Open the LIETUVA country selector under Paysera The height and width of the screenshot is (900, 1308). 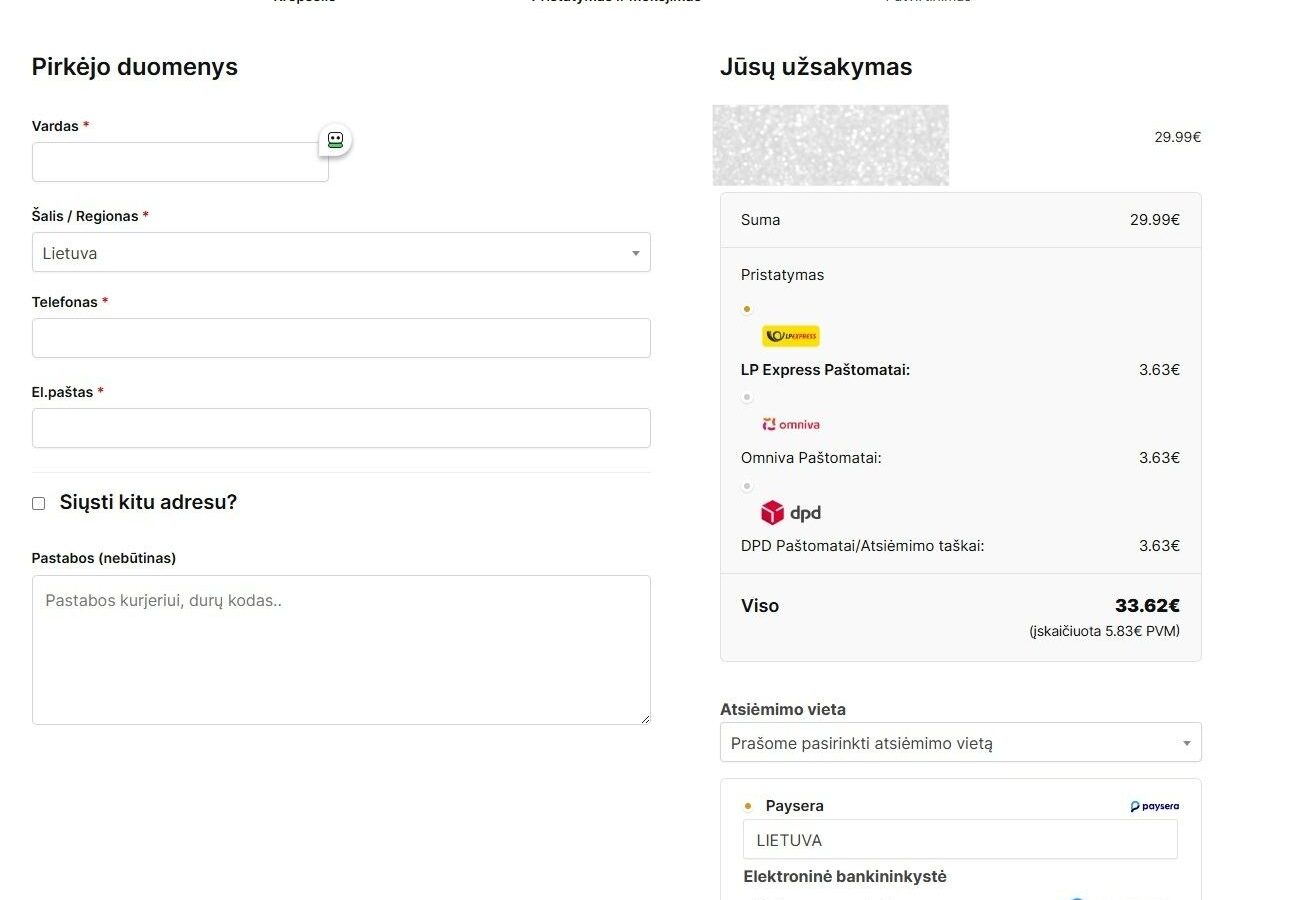point(960,840)
